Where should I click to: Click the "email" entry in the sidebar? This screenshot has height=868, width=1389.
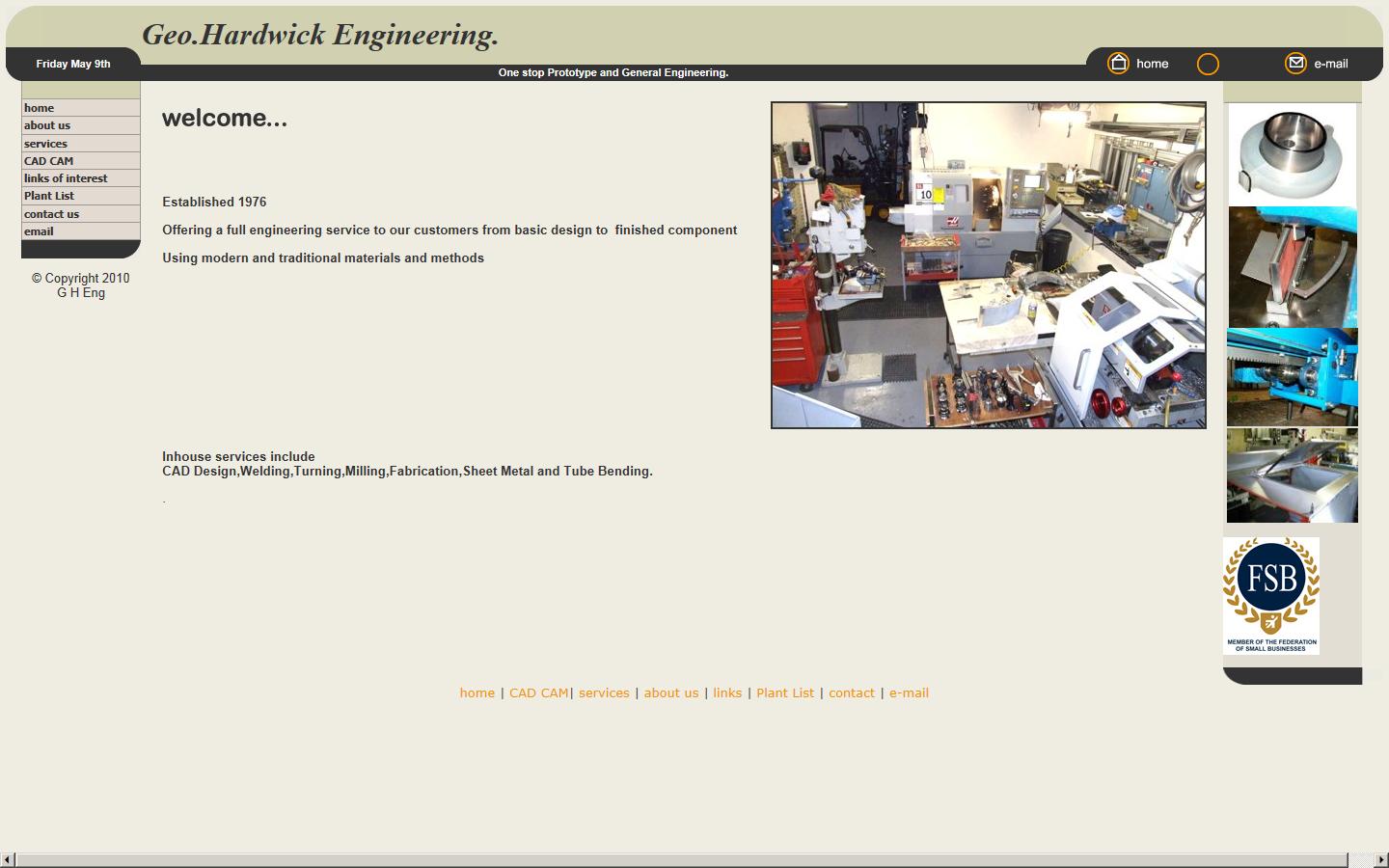tap(39, 231)
